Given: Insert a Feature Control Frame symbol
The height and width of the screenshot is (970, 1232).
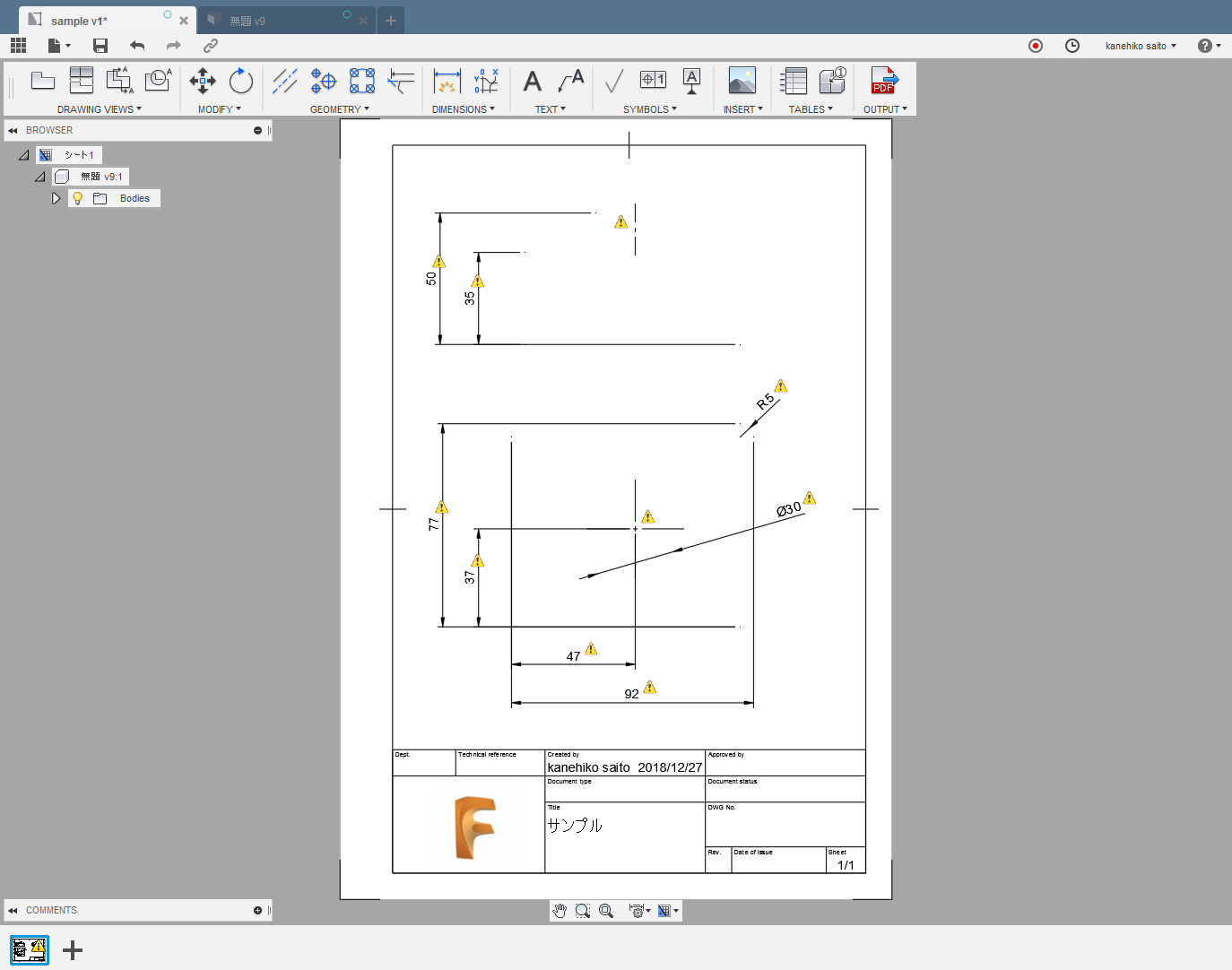Looking at the screenshot, I should click(x=653, y=80).
